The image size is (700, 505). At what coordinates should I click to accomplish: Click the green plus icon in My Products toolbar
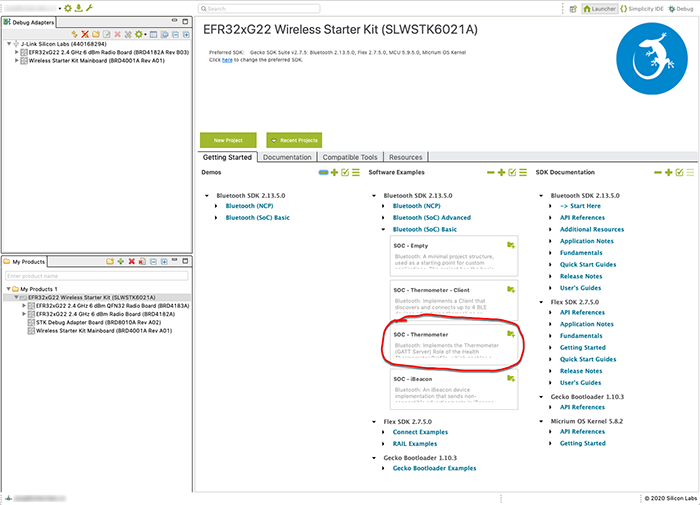click(x=120, y=262)
